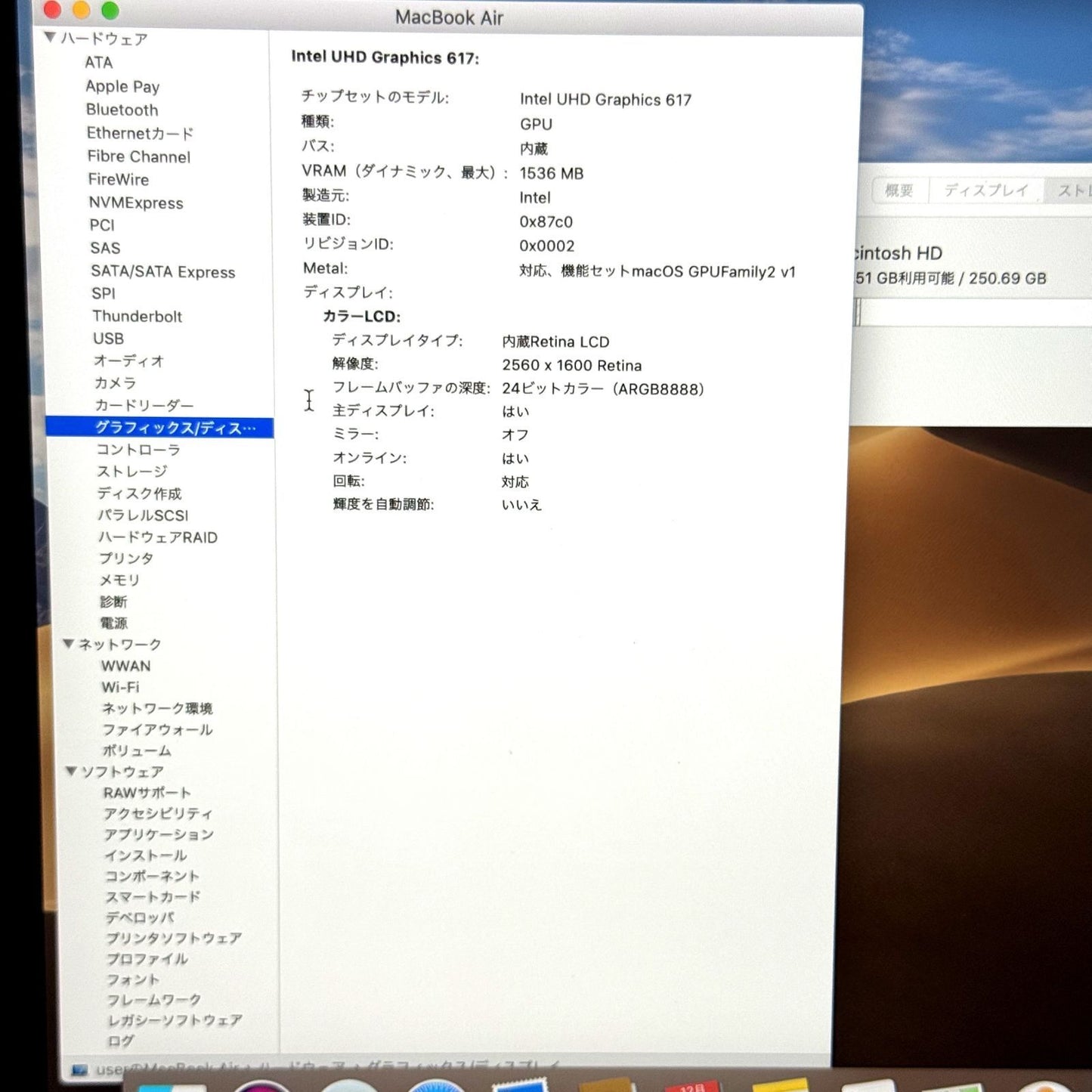Image resolution: width=1092 pixels, height=1092 pixels.
Task: Select ストレージ in the sidebar
Action: [x=132, y=472]
